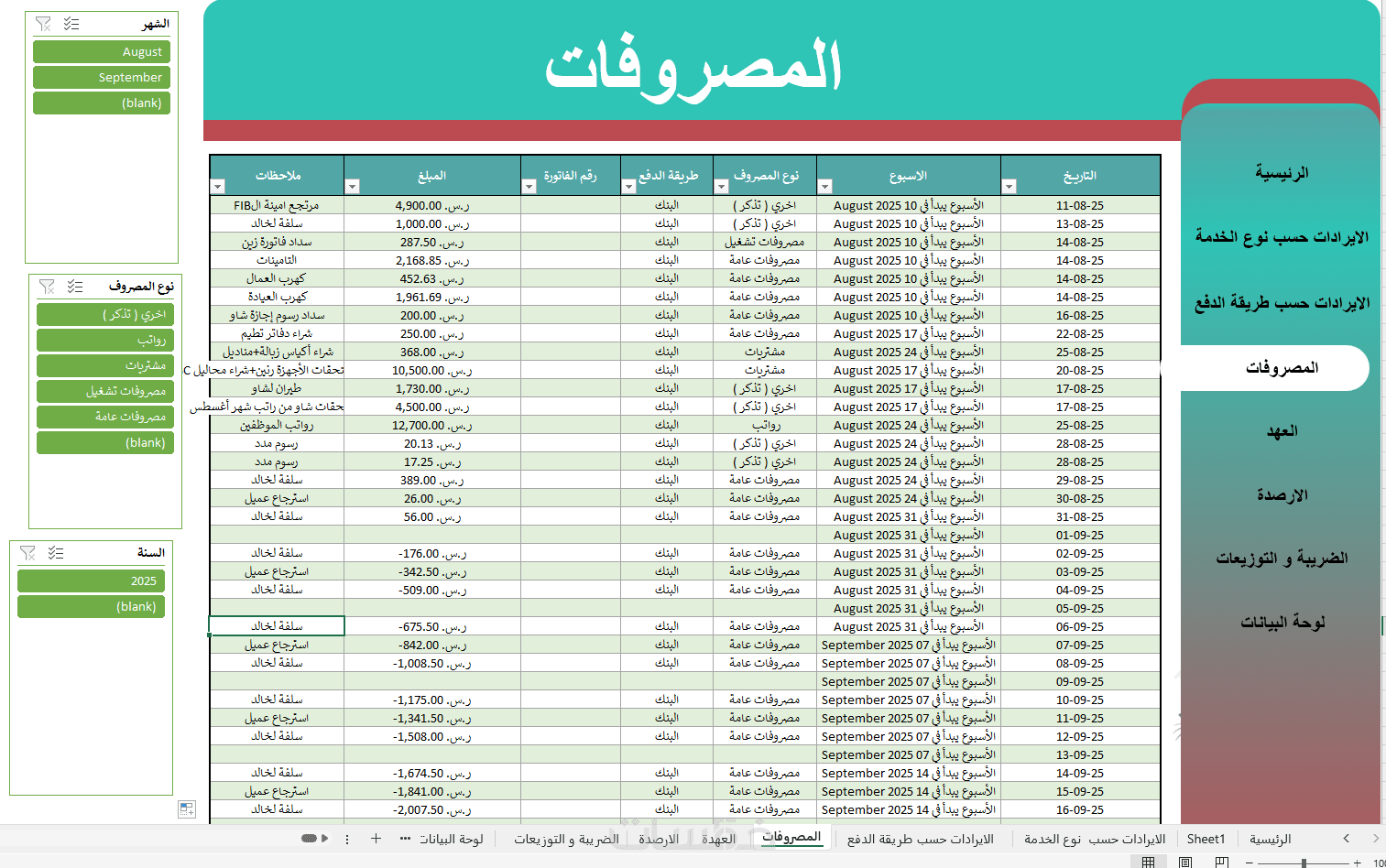The image size is (1386, 868).
Task: Toggle the August item in the الشهر slicer
Action: click(102, 52)
